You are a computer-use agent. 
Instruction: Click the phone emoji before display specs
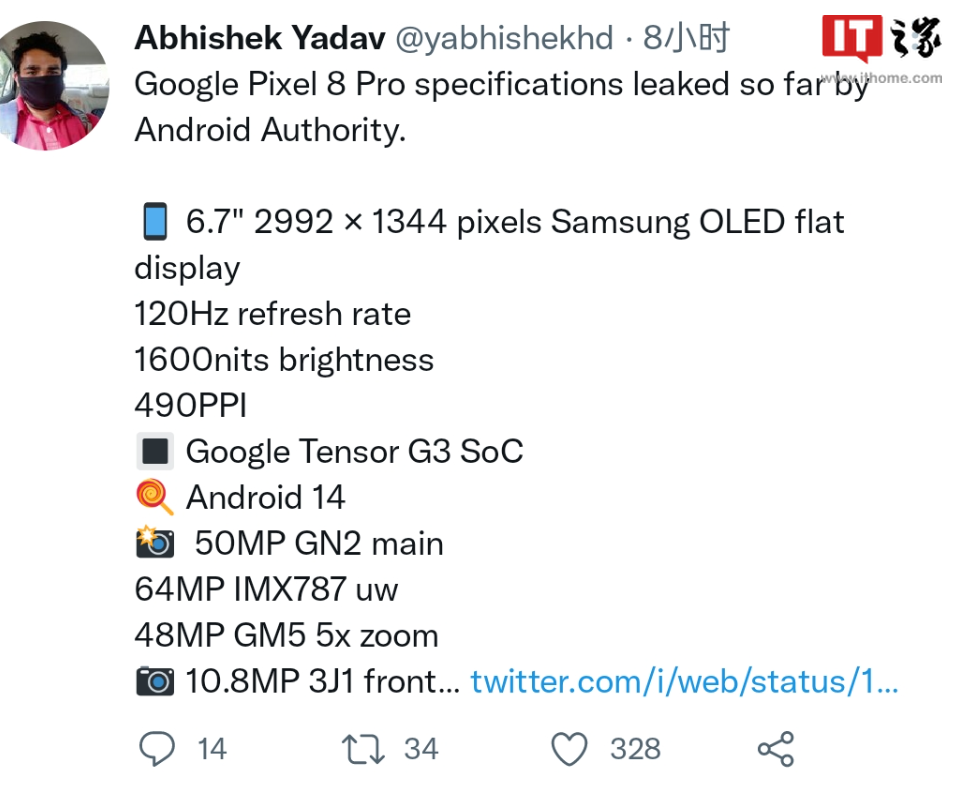point(155,222)
